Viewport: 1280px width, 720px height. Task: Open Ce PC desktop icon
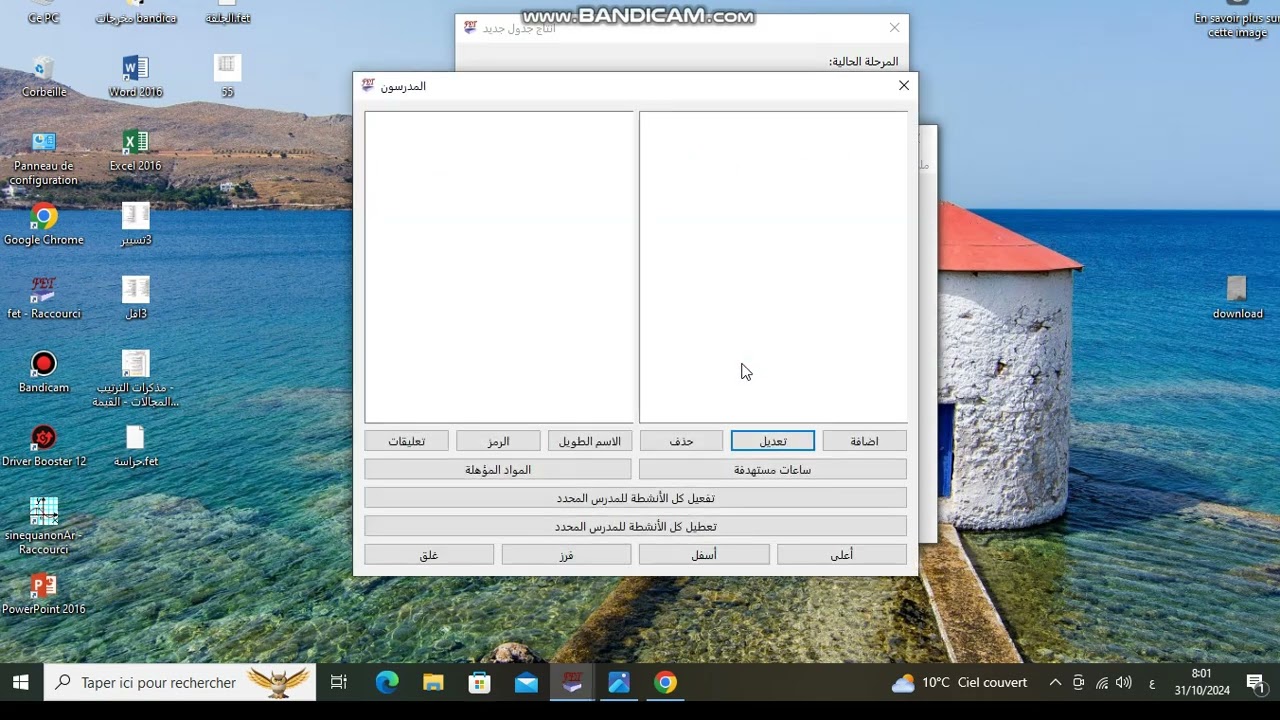coord(44,13)
